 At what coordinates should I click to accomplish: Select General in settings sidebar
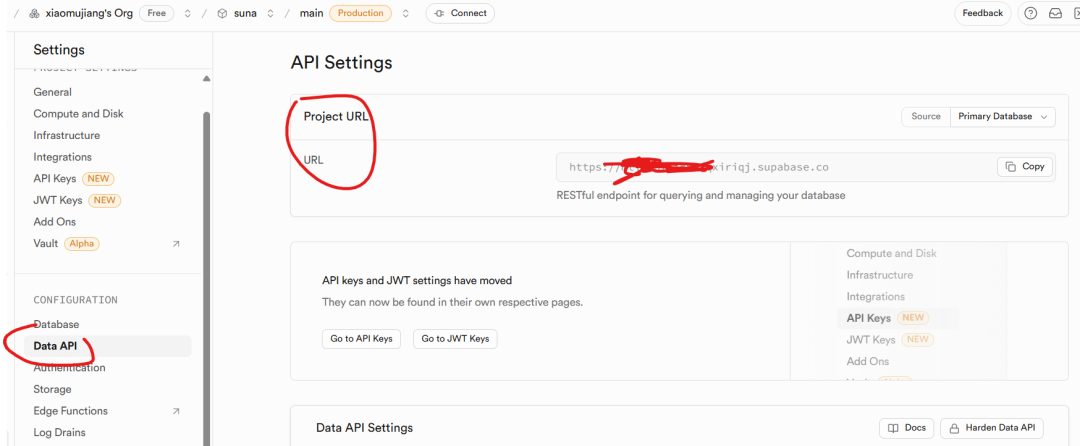[52, 92]
